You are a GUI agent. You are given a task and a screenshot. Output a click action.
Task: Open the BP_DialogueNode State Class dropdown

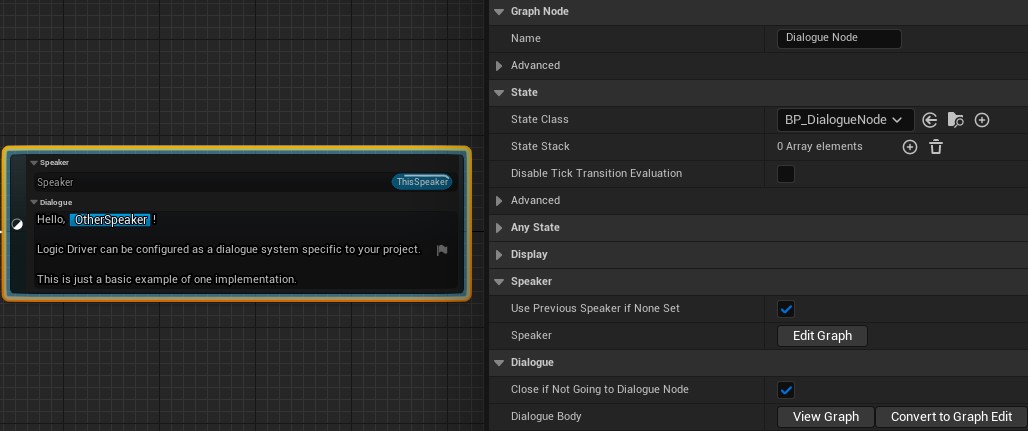pyautogui.click(x=845, y=120)
